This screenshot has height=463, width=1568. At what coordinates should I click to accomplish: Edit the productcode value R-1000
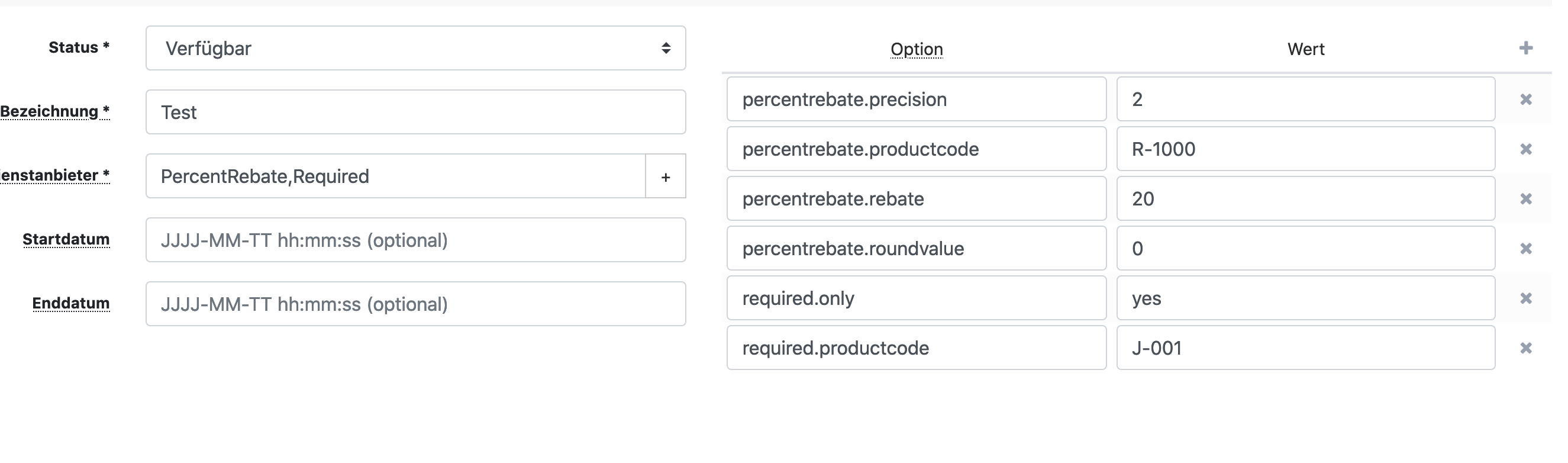(x=1306, y=149)
